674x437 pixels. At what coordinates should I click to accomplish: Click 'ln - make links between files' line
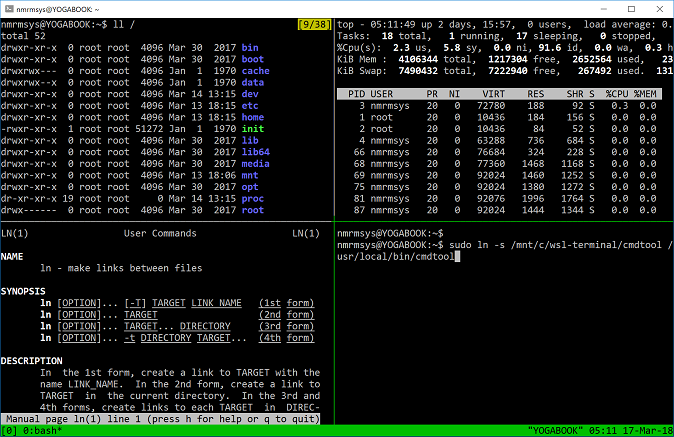(x=121, y=268)
